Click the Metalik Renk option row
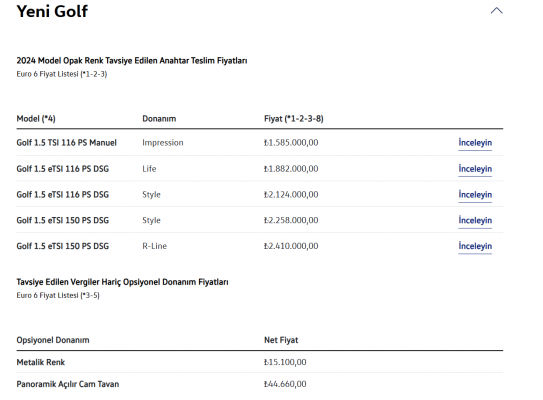The height and width of the screenshot is (400, 543). point(260,362)
